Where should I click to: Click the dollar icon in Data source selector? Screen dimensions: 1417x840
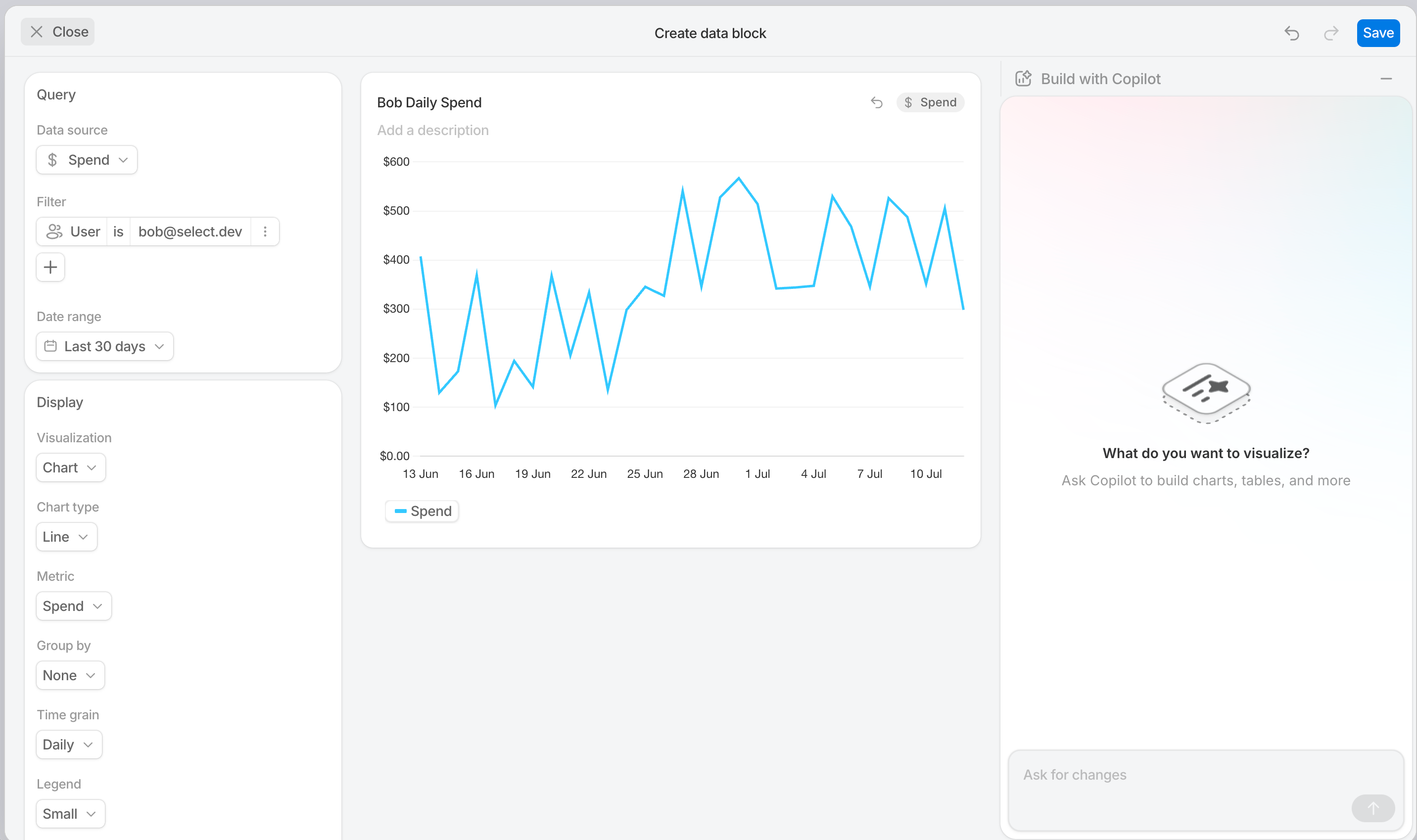pyautogui.click(x=52, y=160)
